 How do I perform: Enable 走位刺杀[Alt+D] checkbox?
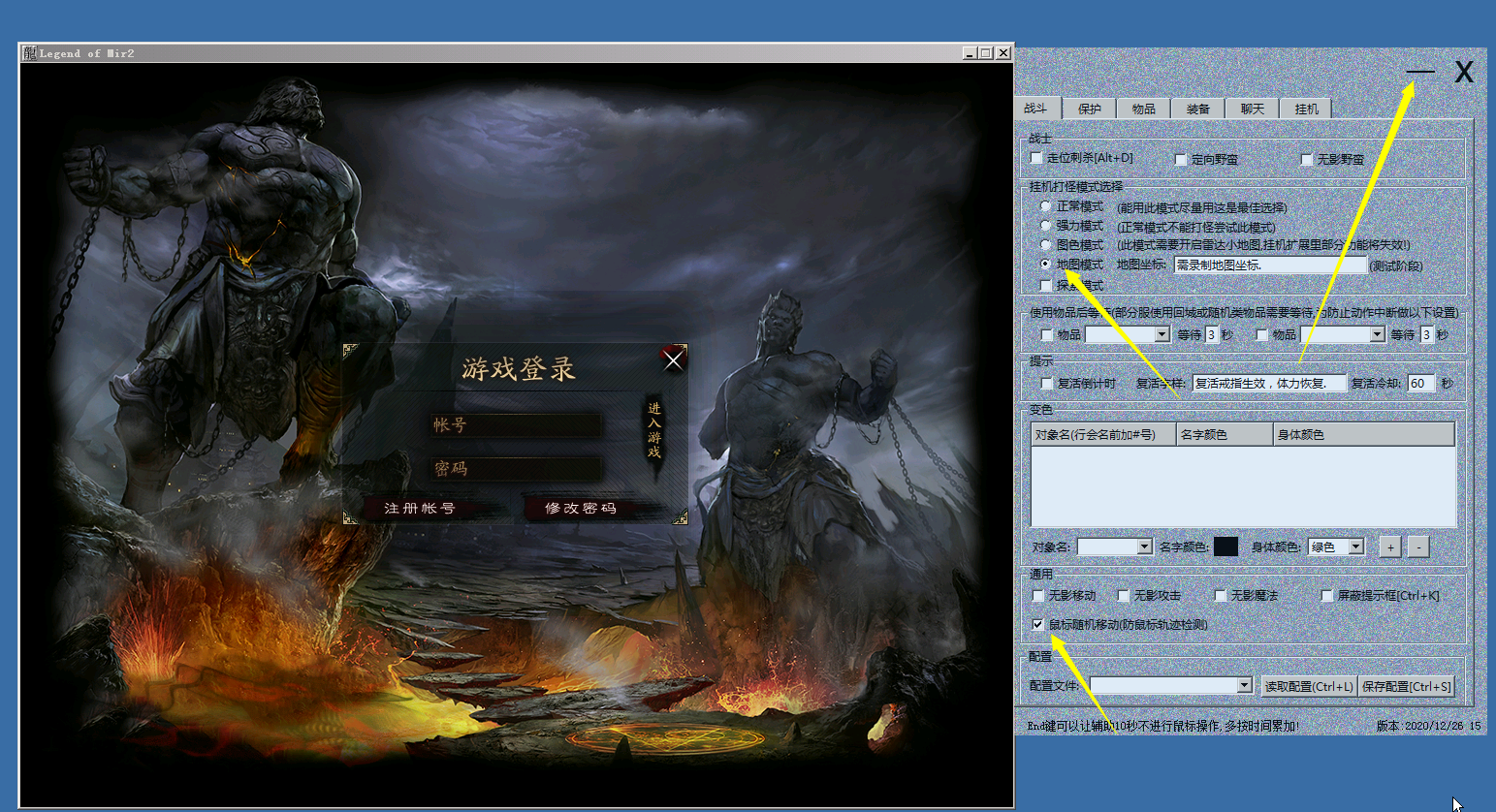[1036, 158]
